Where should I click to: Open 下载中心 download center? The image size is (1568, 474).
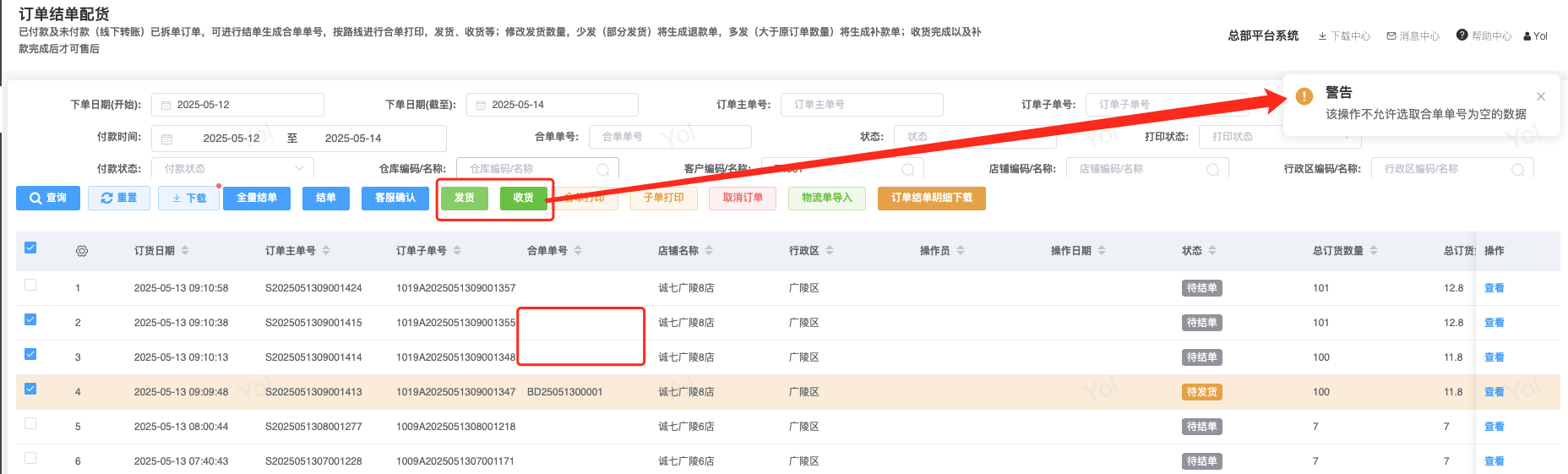1344,35
